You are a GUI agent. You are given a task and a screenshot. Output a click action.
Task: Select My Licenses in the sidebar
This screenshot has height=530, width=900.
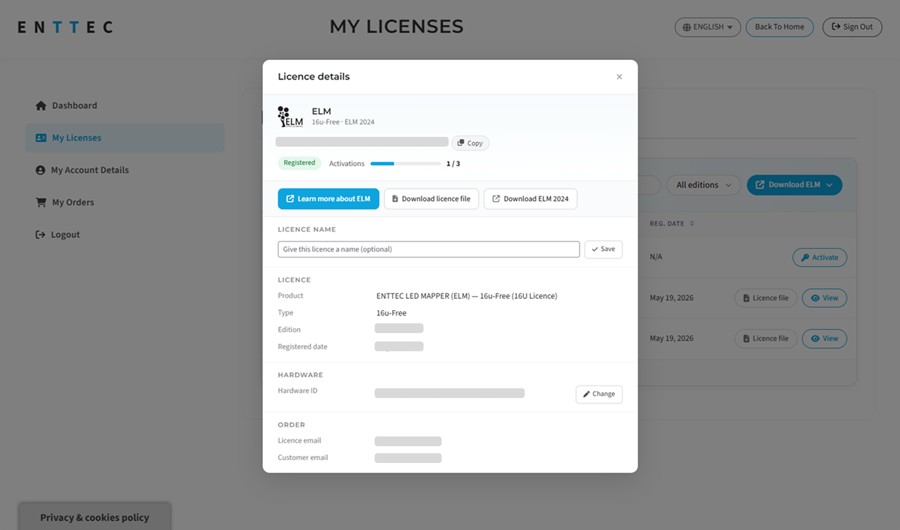(125, 138)
